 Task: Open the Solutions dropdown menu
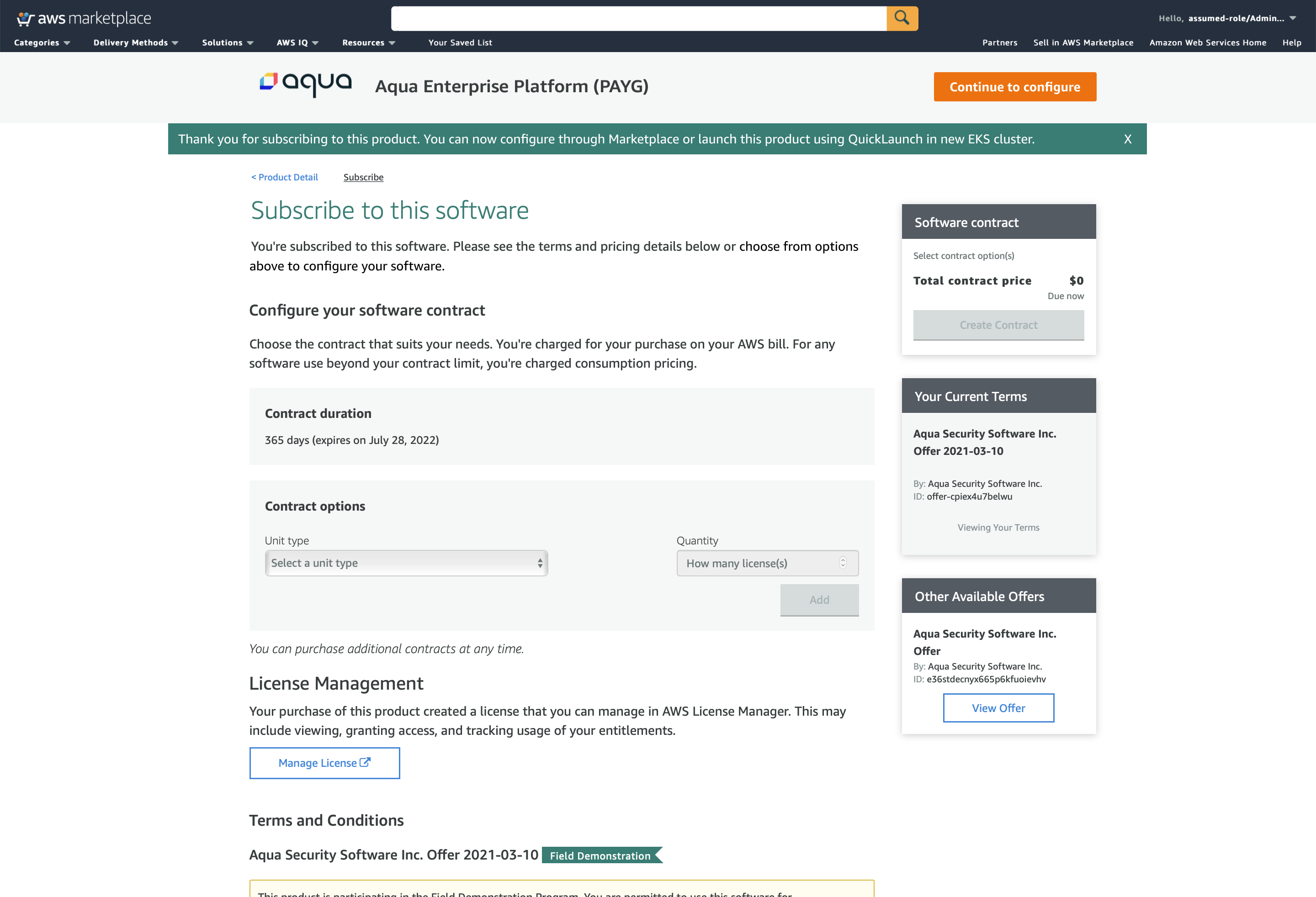[x=228, y=42]
